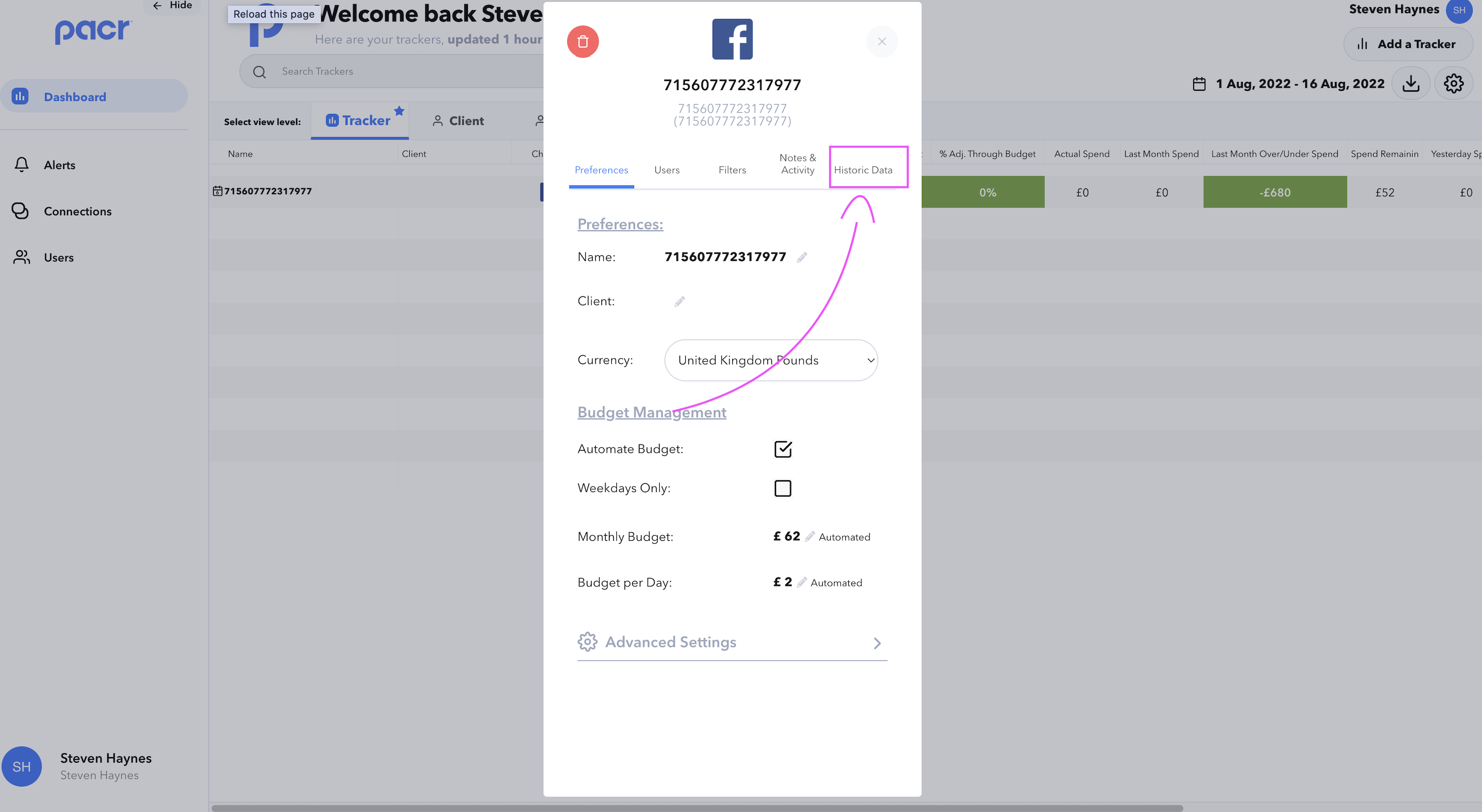Edit Monthly Budget with pencil icon
Image resolution: width=1482 pixels, height=812 pixels.
click(809, 537)
